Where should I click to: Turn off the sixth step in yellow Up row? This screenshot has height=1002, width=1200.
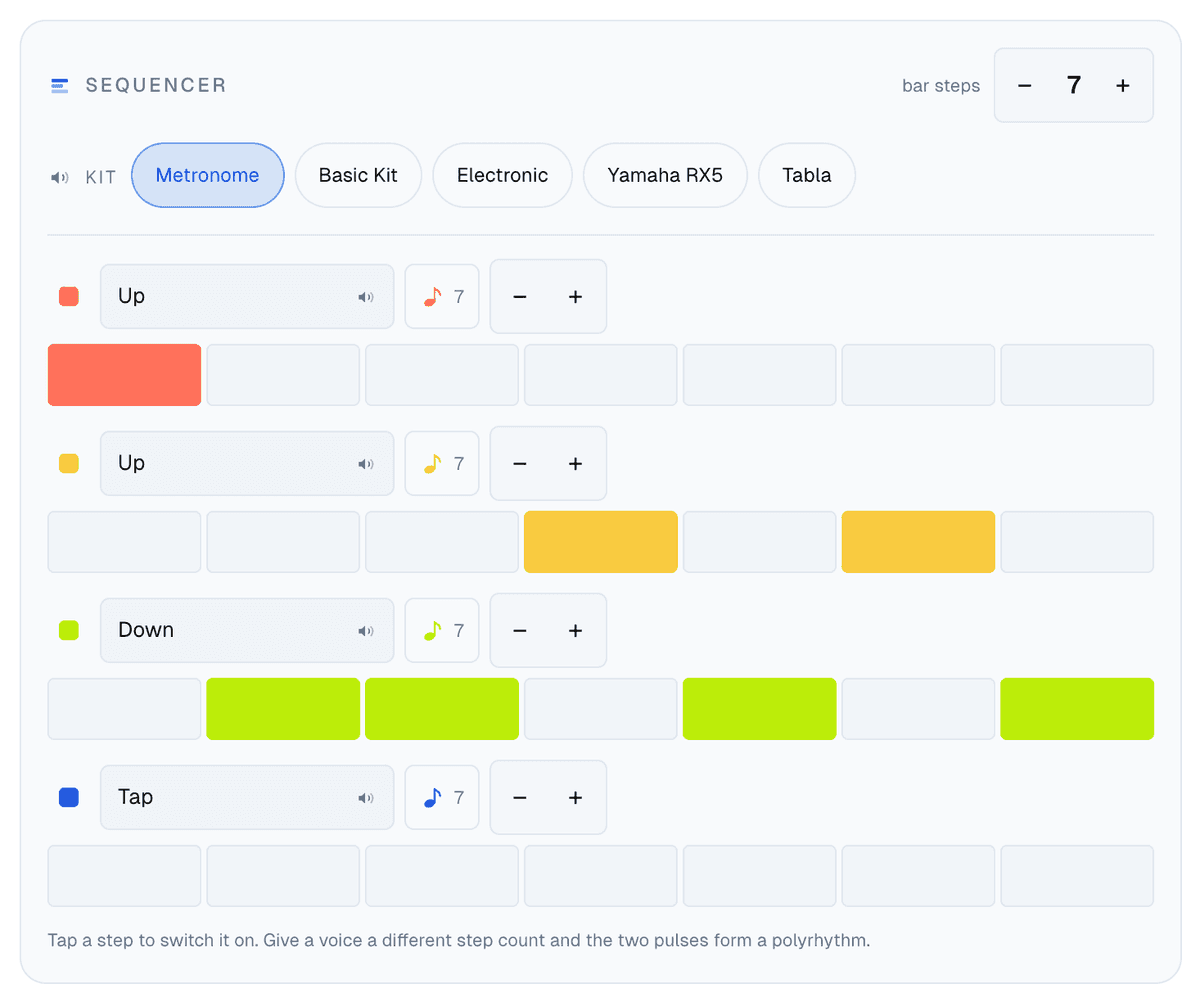918,542
